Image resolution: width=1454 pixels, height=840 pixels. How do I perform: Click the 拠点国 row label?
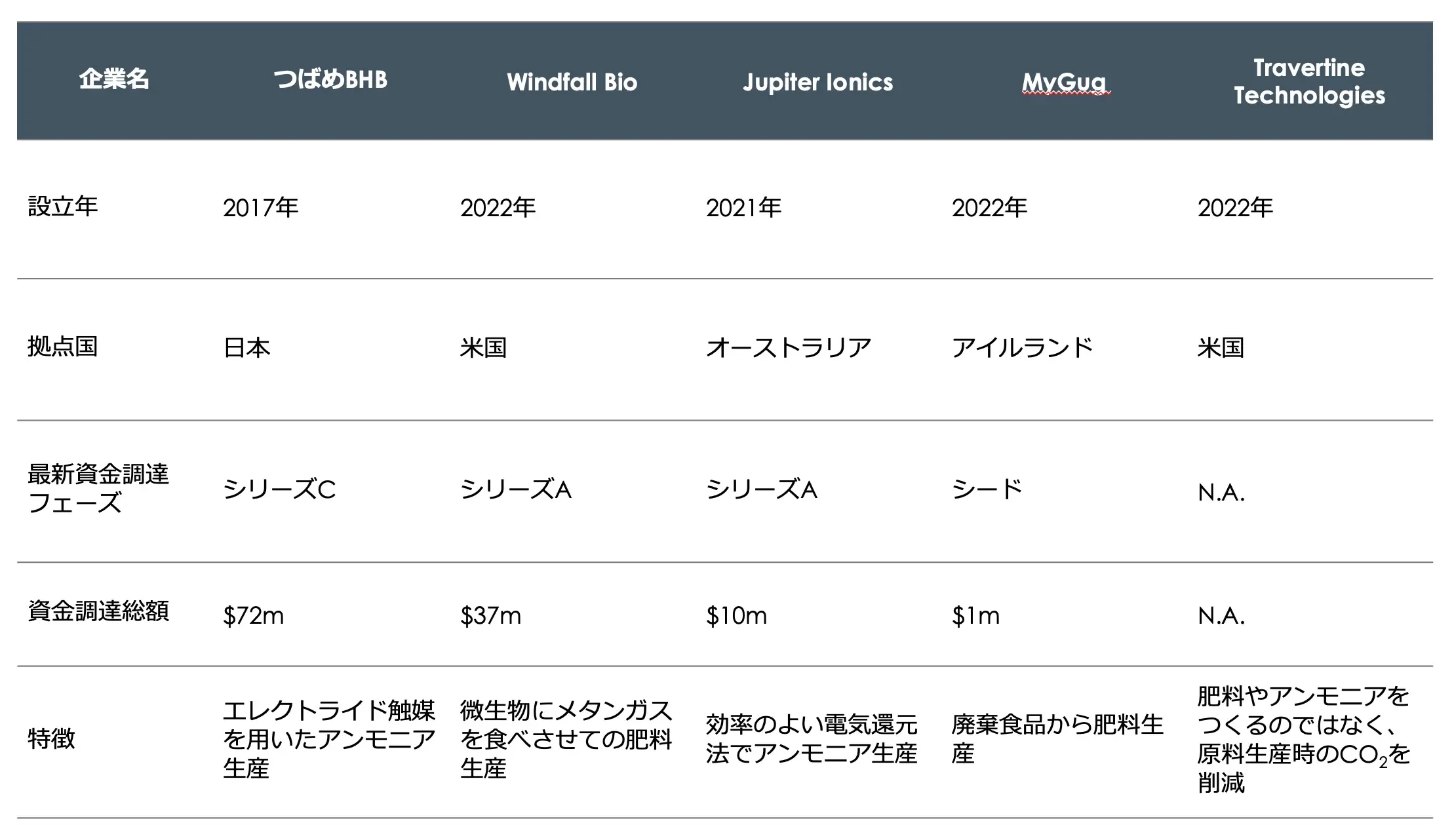63,346
